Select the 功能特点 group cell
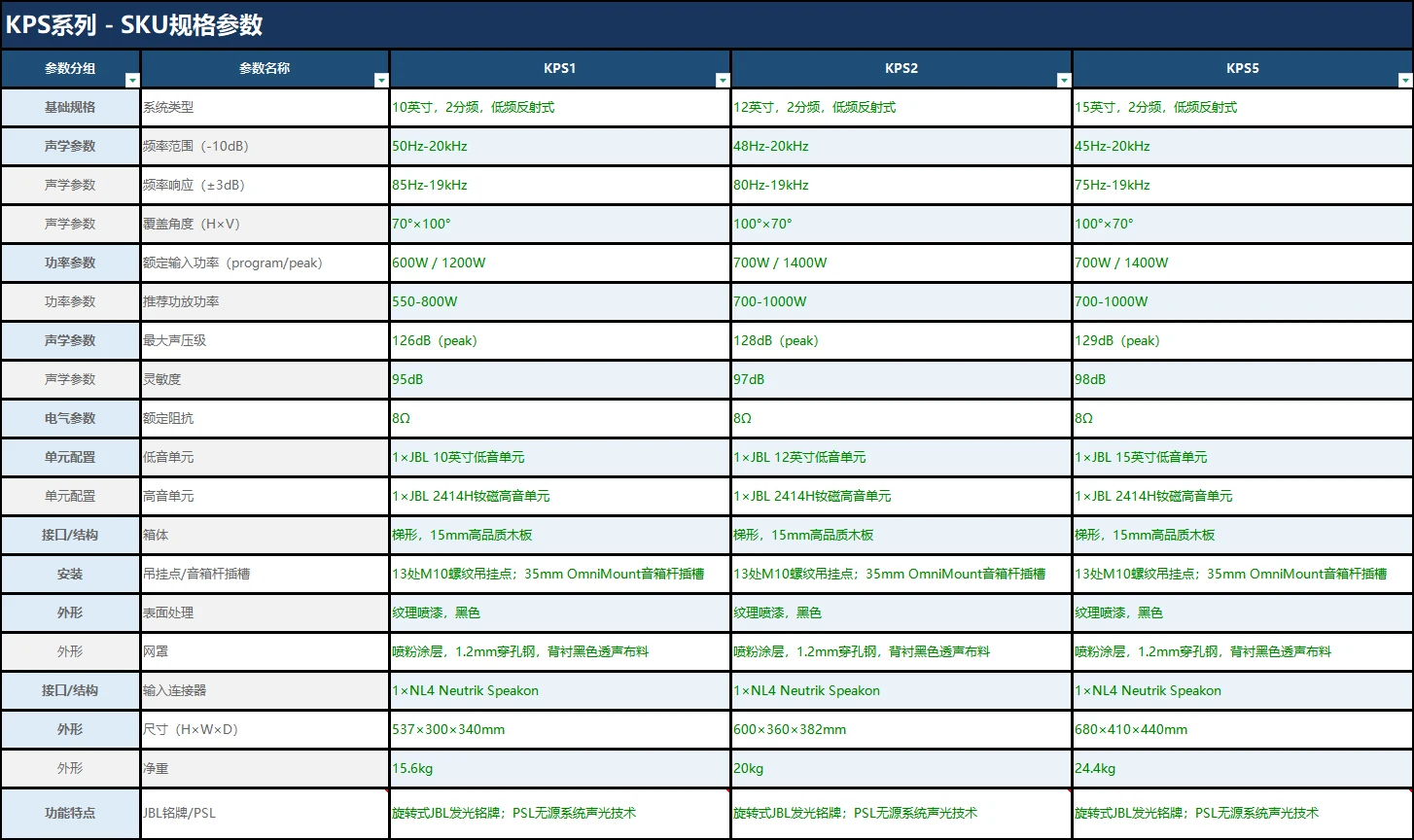Image resolution: width=1414 pixels, height=840 pixels. (71, 814)
